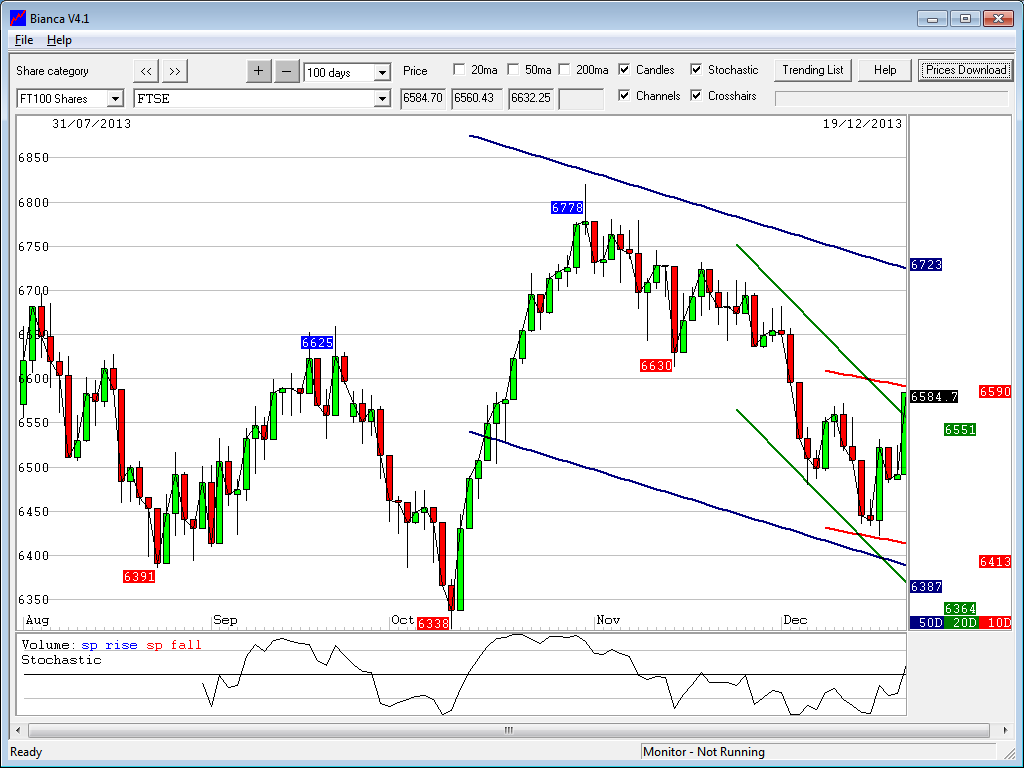
Task: Uncheck the Crosshairs checkbox
Action: 696,96
